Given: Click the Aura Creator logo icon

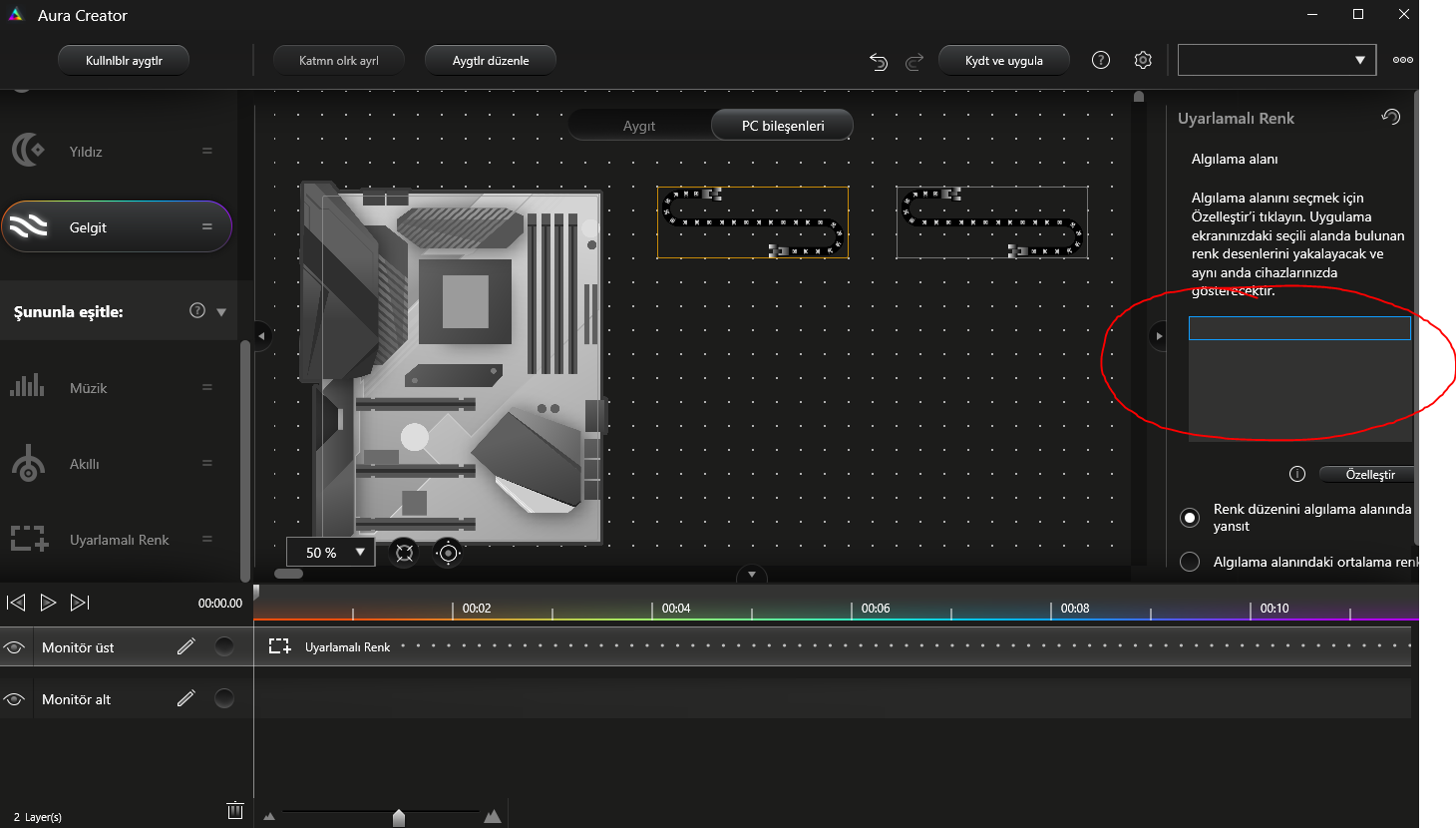Looking at the screenshot, I should click(x=16, y=15).
